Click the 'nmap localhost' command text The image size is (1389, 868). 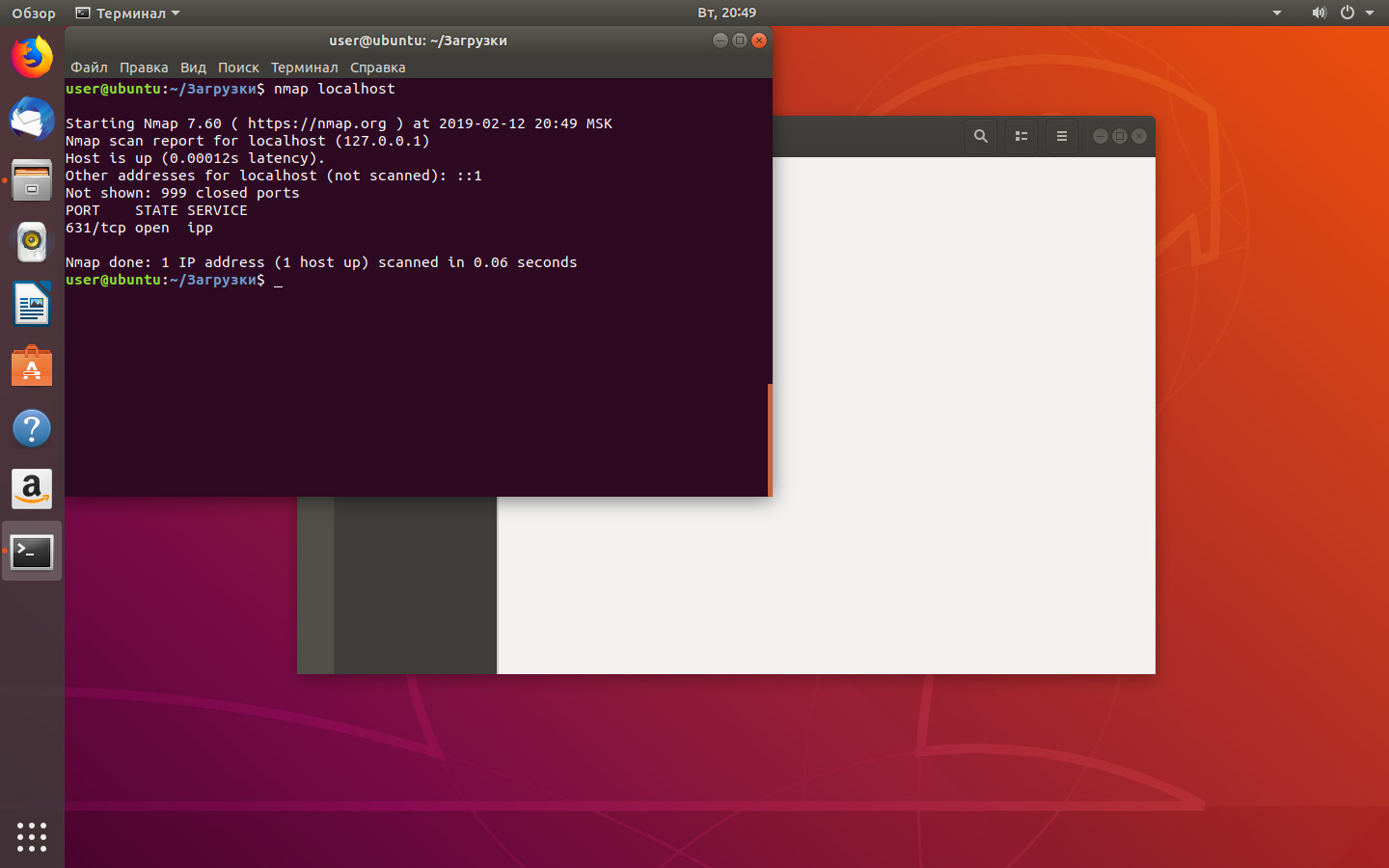335,89
